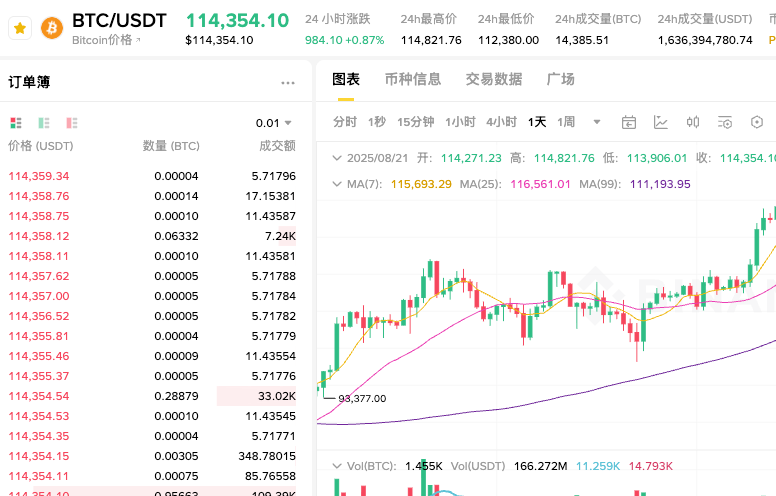Viewport: 776px width, 496px height.
Task: Select the 15分钟 chart interval
Action: [x=415, y=122]
